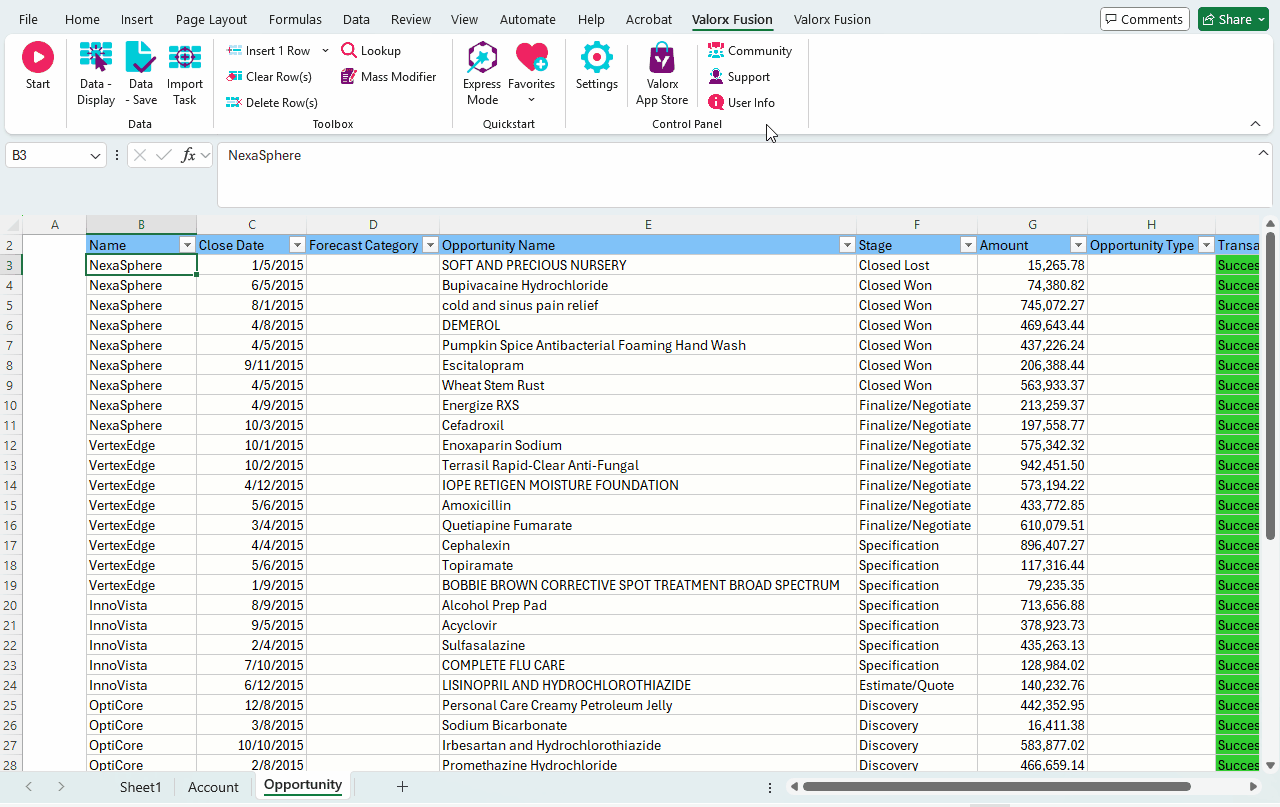Open the Stage column filter dropdown

967,245
